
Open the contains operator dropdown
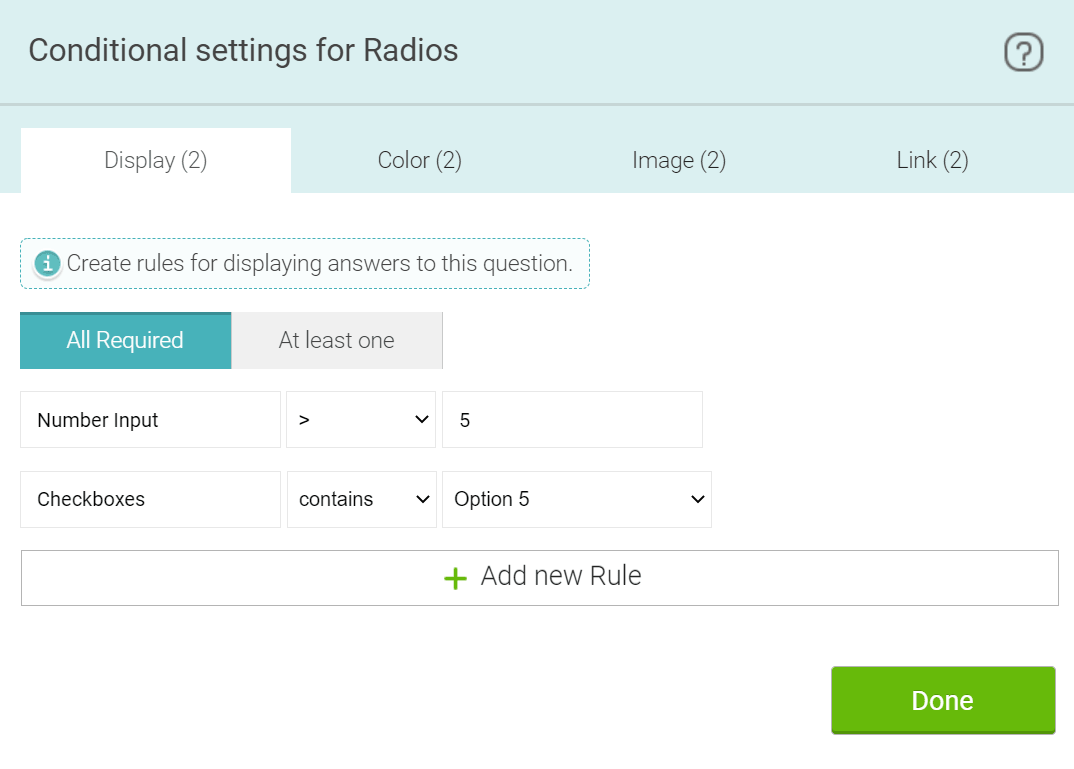[x=362, y=499]
